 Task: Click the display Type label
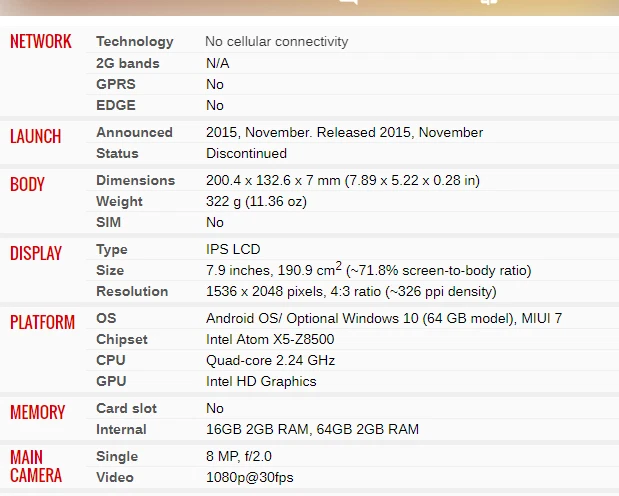pyautogui.click(x=112, y=250)
